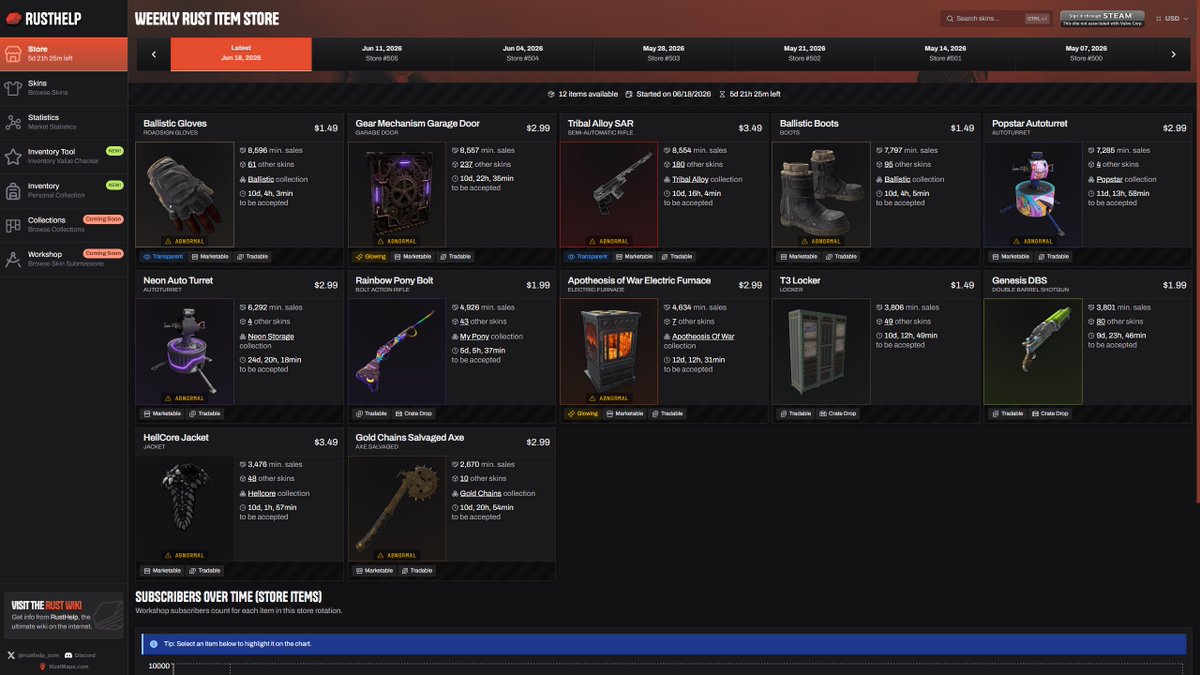The width and height of the screenshot is (1200, 675).
Task: Click Transparent tag on Ballistic Gloves
Action: click(163, 256)
